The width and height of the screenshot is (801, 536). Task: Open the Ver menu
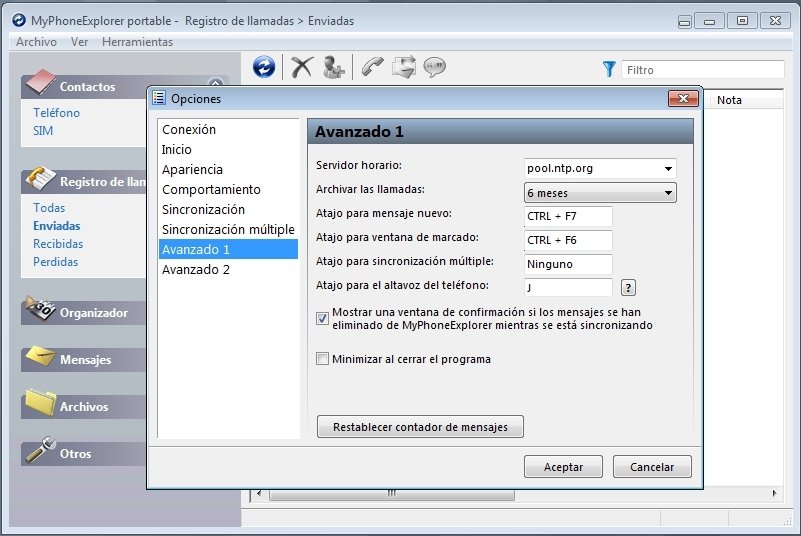click(79, 42)
